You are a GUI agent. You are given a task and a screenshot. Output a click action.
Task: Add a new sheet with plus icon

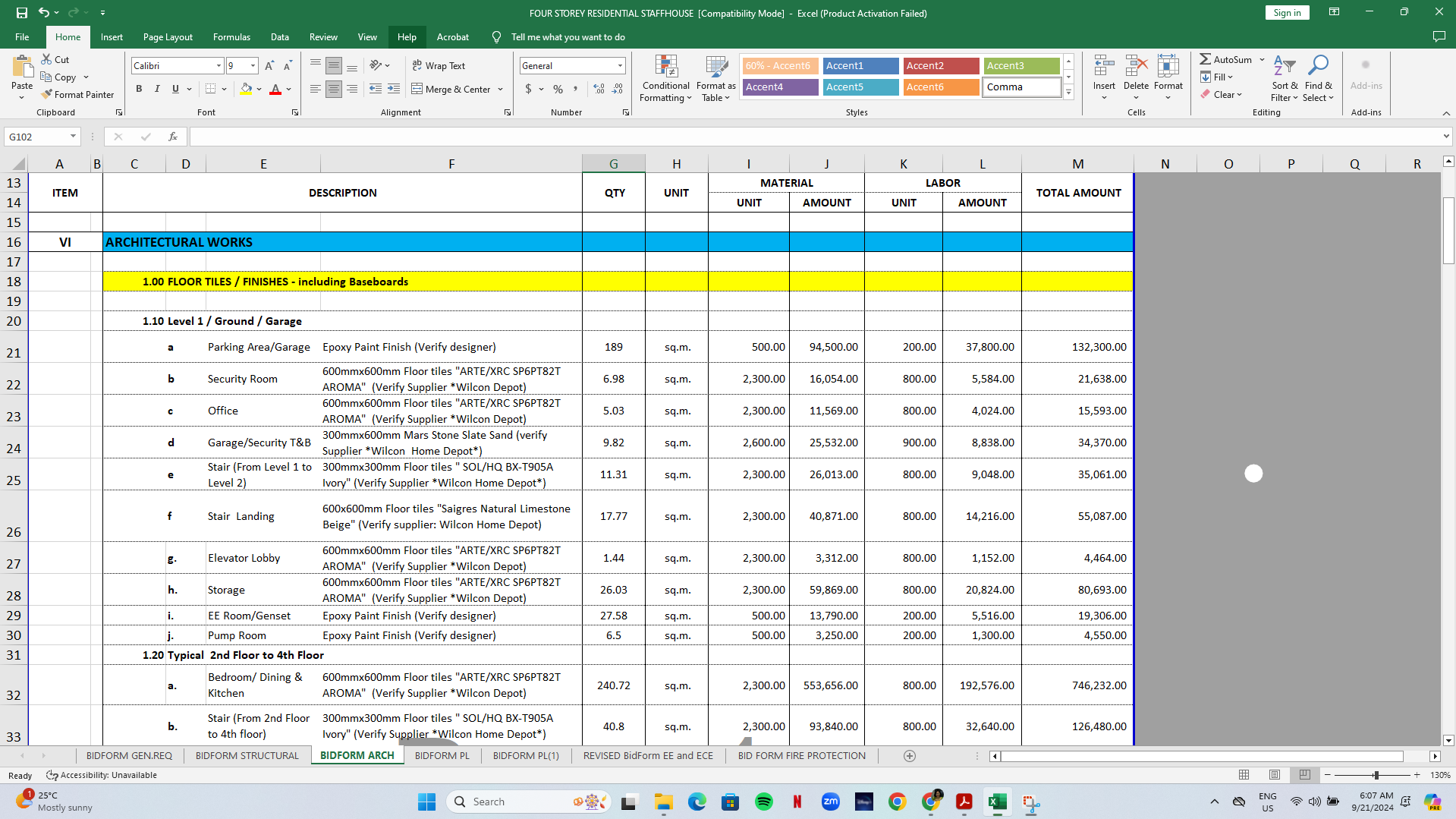click(910, 756)
